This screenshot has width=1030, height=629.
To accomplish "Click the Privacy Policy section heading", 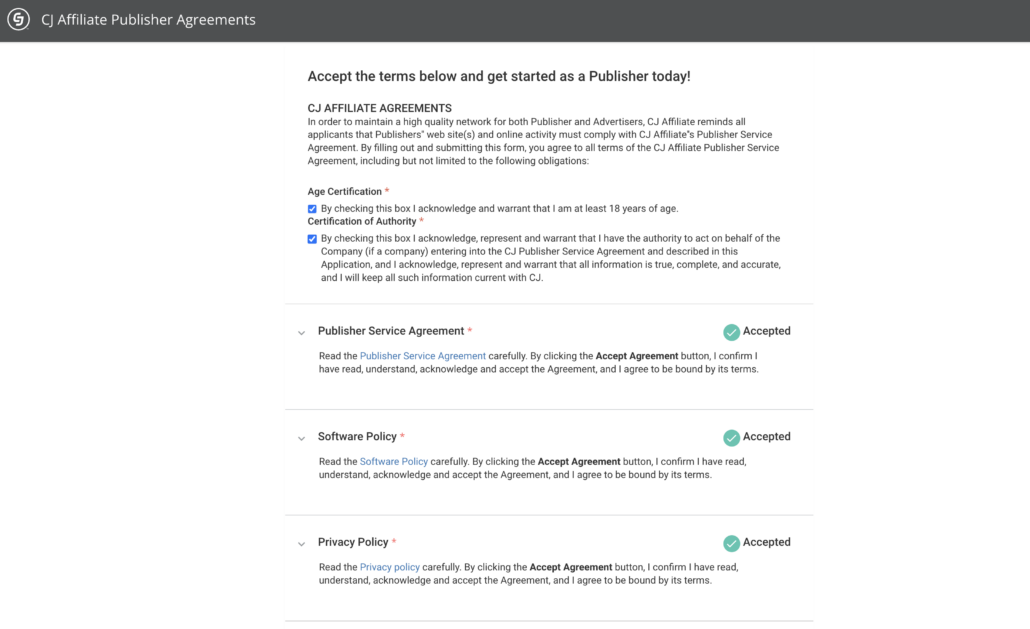I will tap(353, 542).
